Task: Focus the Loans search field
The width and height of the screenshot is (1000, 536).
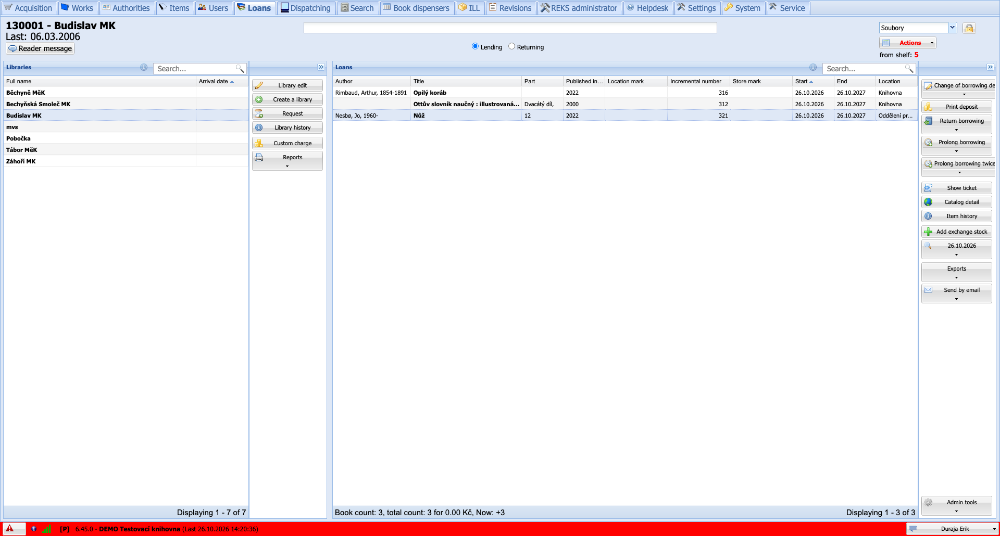Action: pyautogui.click(x=864, y=68)
